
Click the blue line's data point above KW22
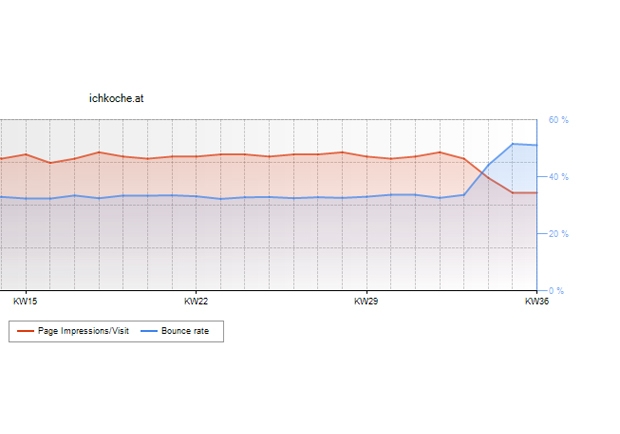coord(196,196)
